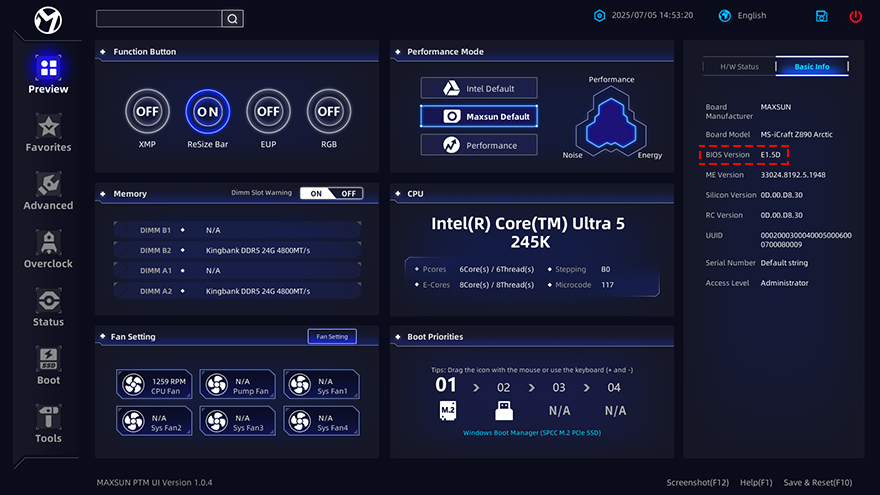The image size is (880, 495).
Task: Click the BIOS Version E1.5D value
Action: (771, 155)
